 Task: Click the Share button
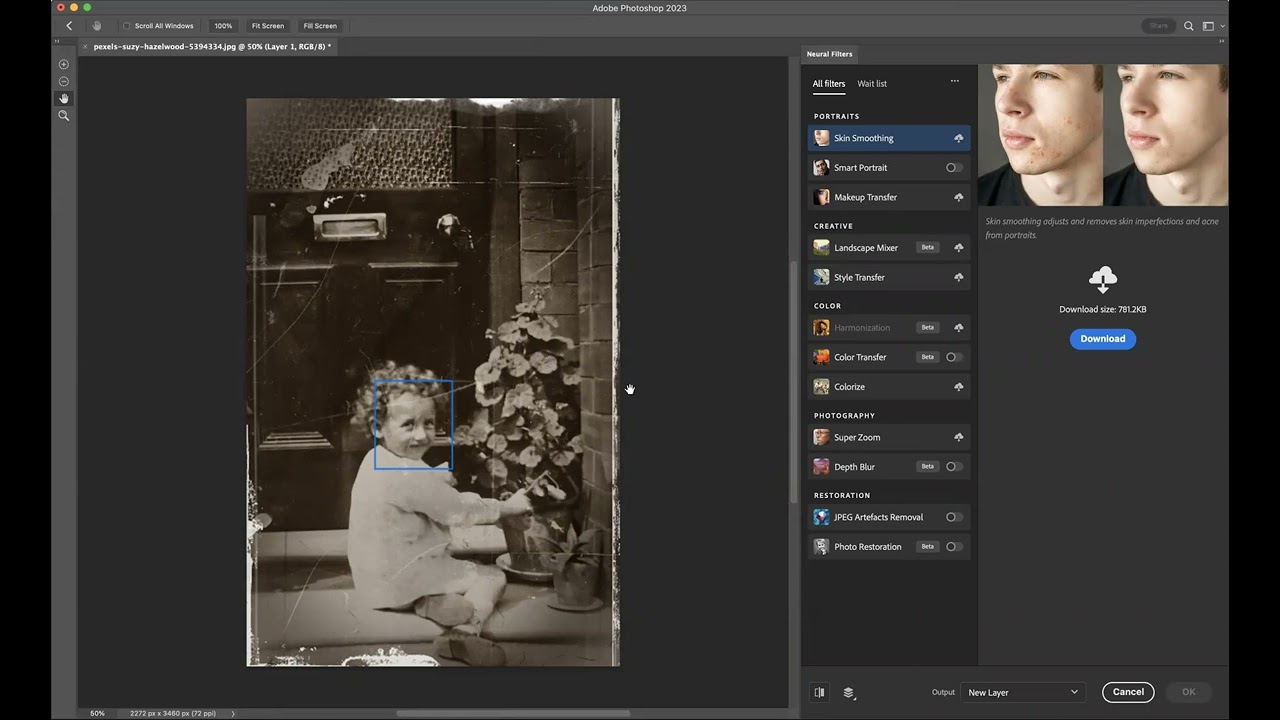(x=1158, y=26)
